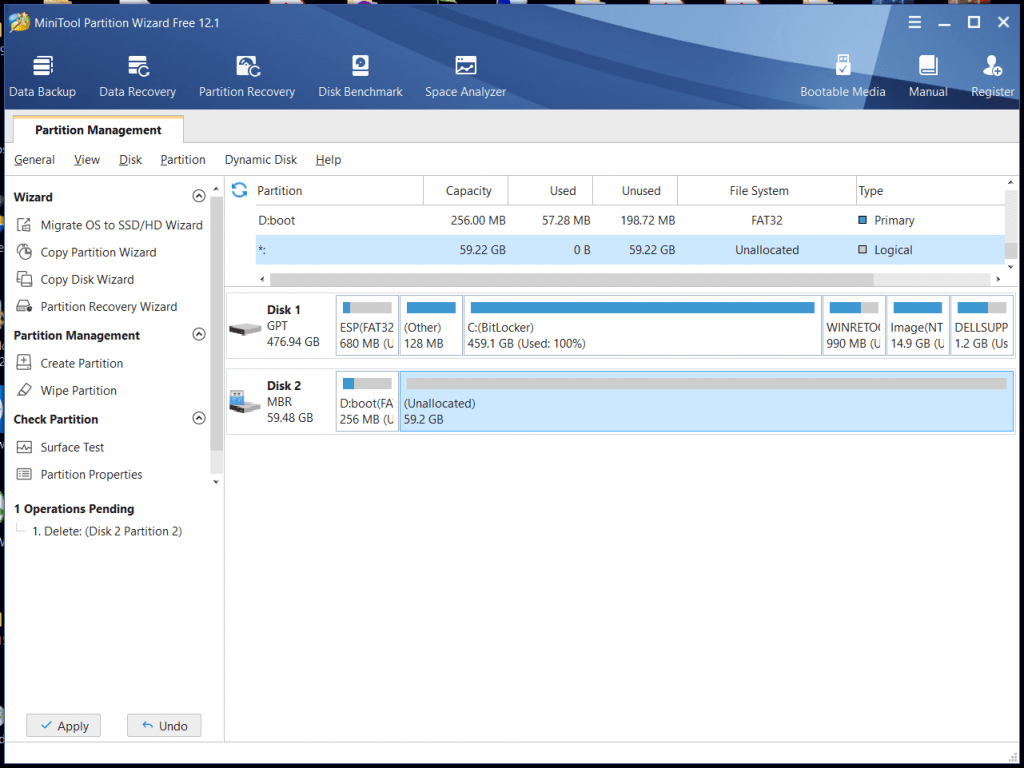Image resolution: width=1024 pixels, height=768 pixels.
Task: Open the General menu
Action: pos(35,159)
